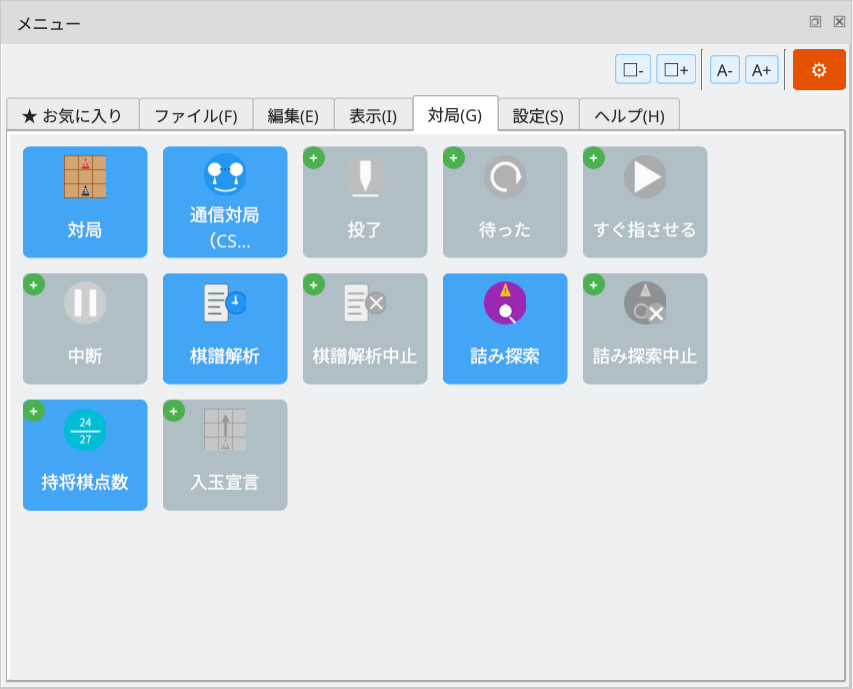Image resolution: width=853 pixels, height=689 pixels.
Task: Increase font size with A+ button
Action: 762,70
